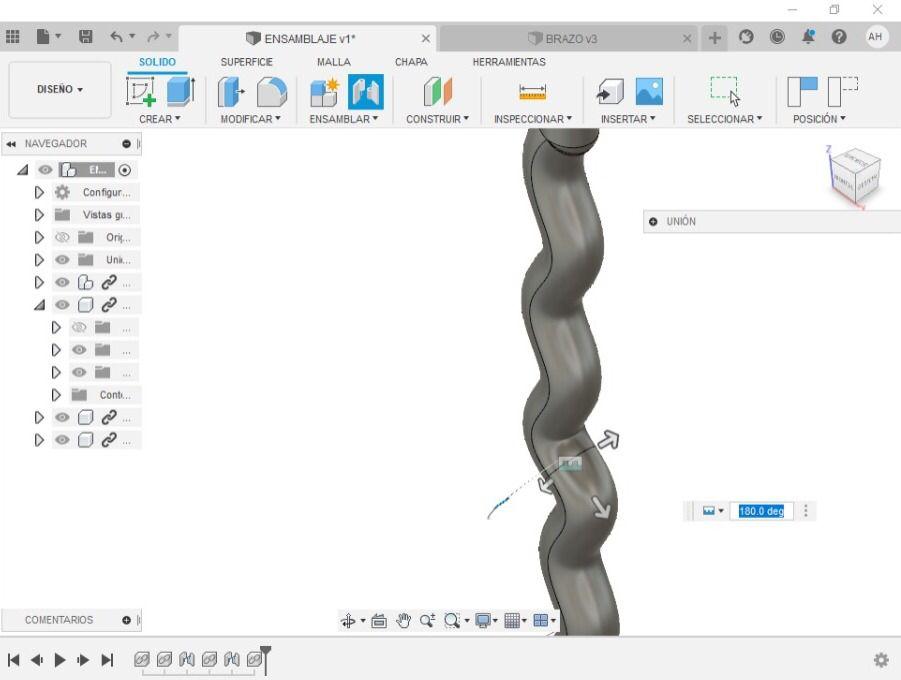Select the Measure tool
The image size is (901, 680).
click(532, 92)
